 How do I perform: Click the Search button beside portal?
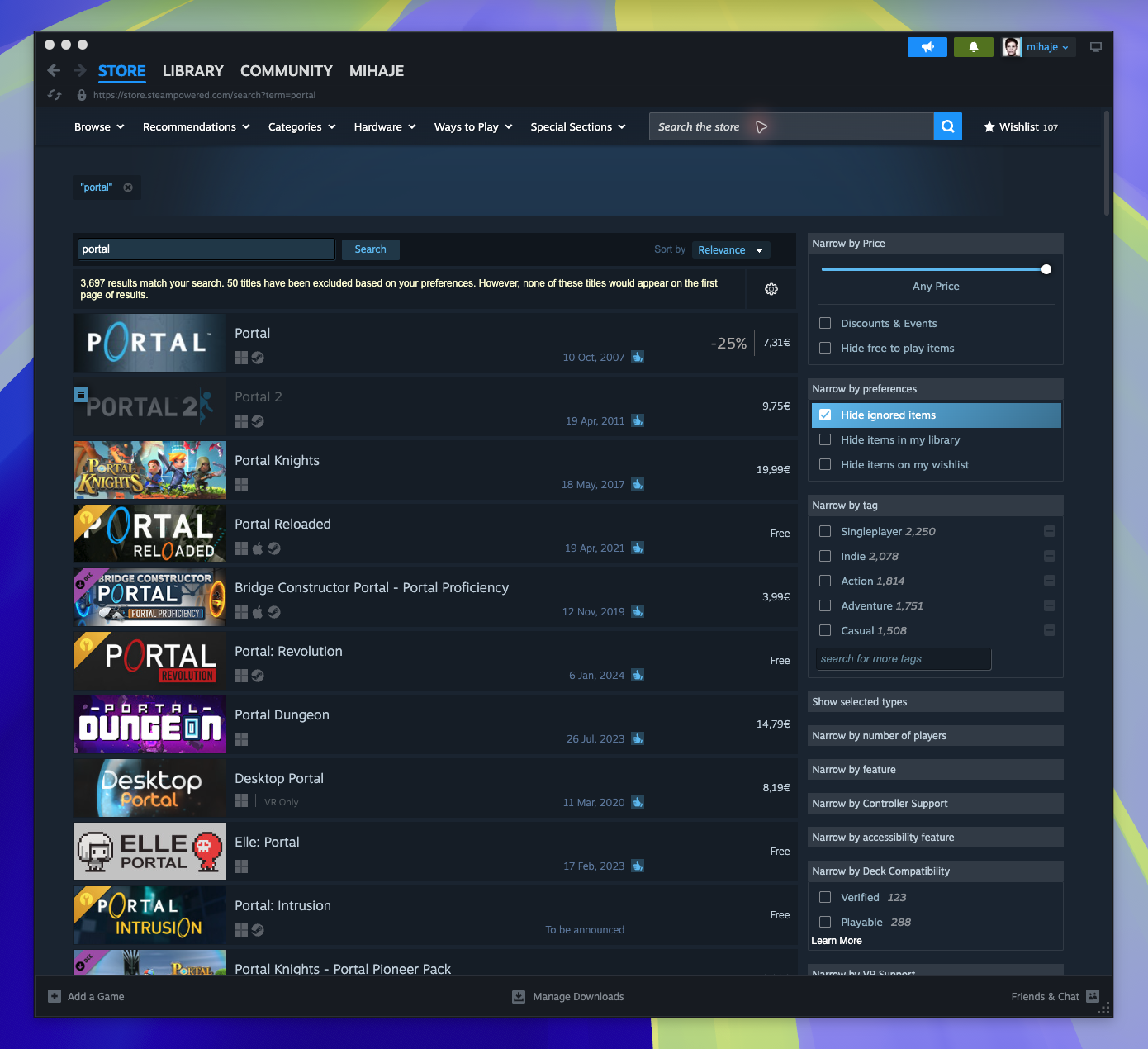(x=370, y=249)
